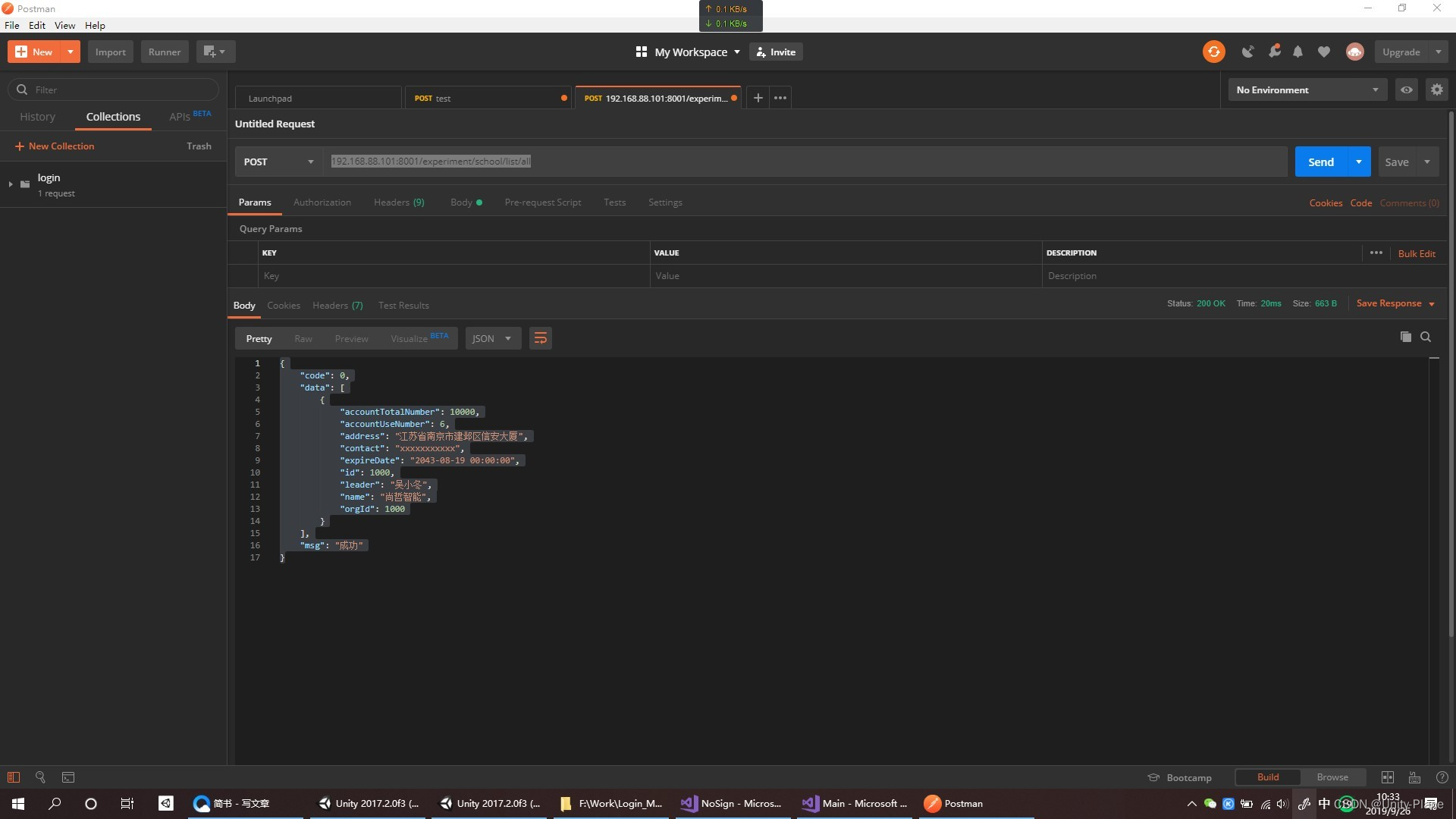Open the Postman console icon

[x=68, y=777]
